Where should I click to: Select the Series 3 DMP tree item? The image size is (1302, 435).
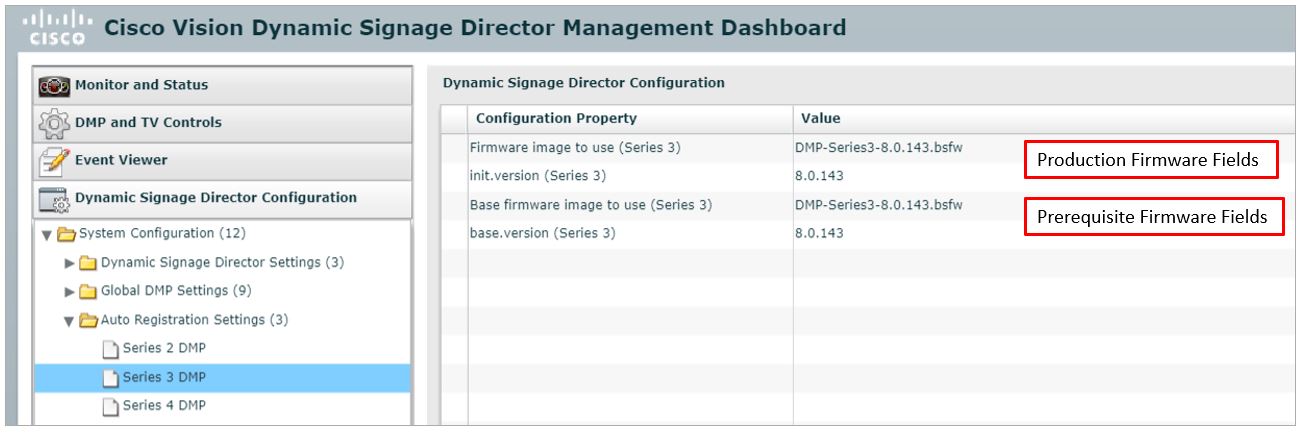pyautogui.click(x=223, y=378)
